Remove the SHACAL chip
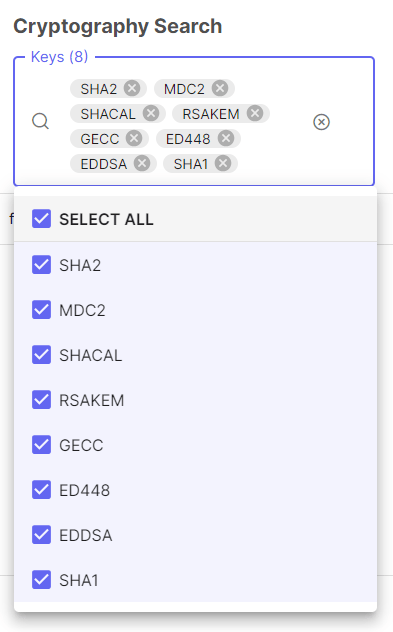The width and height of the screenshot is (393, 632). pos(151,114)
